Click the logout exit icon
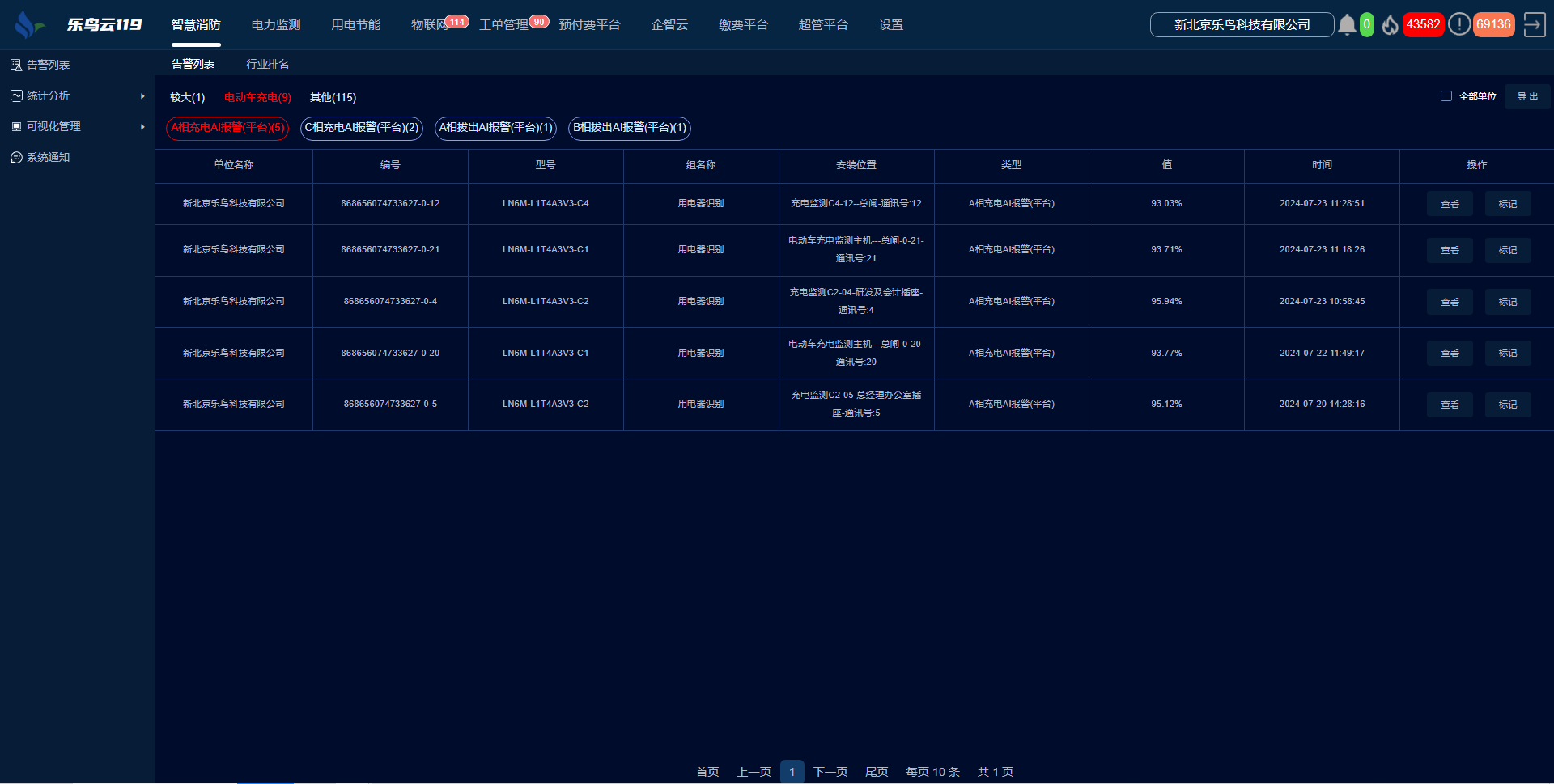The image size is (1554, 784). click(1534, 25)
